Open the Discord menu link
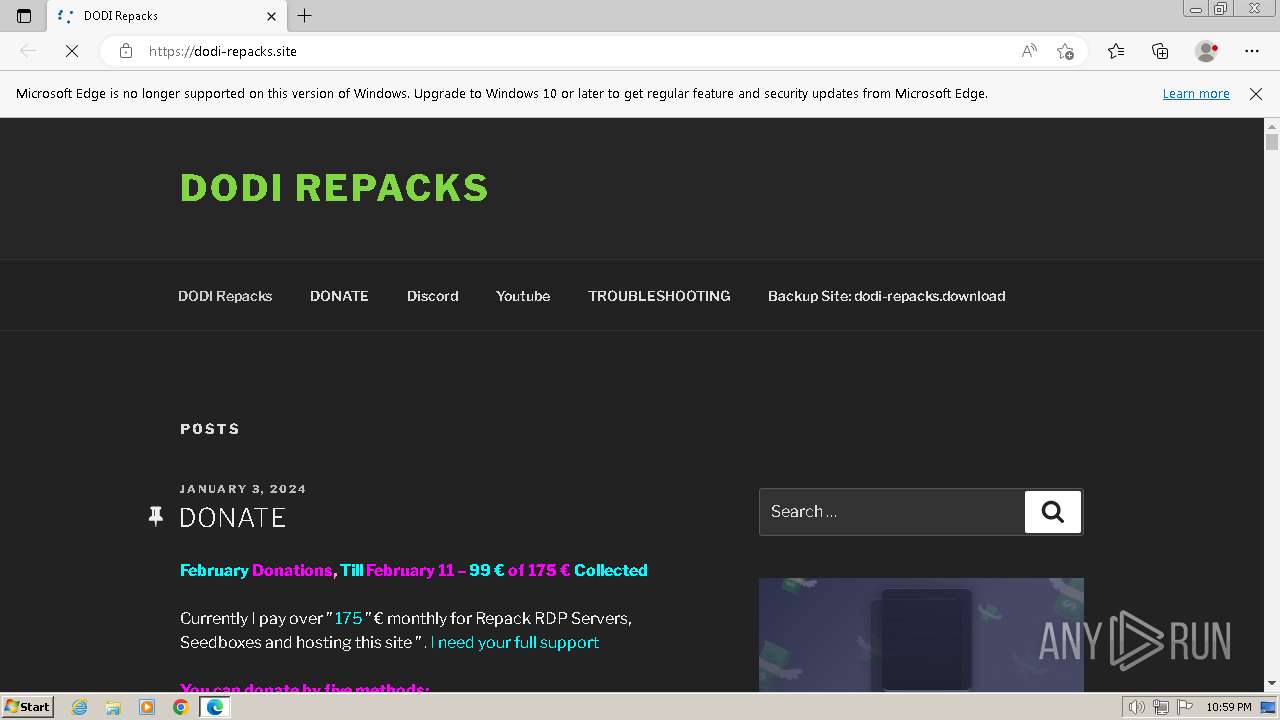This screenshot has width=1280, height=720. (x=433, y=296)
